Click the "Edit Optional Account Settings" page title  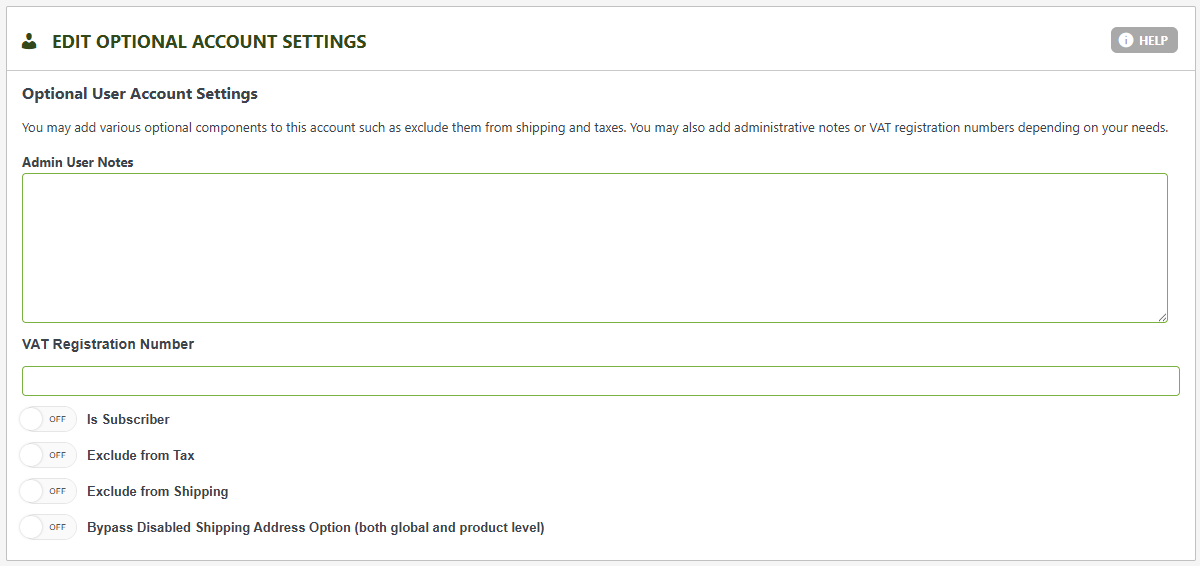click(209, 42)
